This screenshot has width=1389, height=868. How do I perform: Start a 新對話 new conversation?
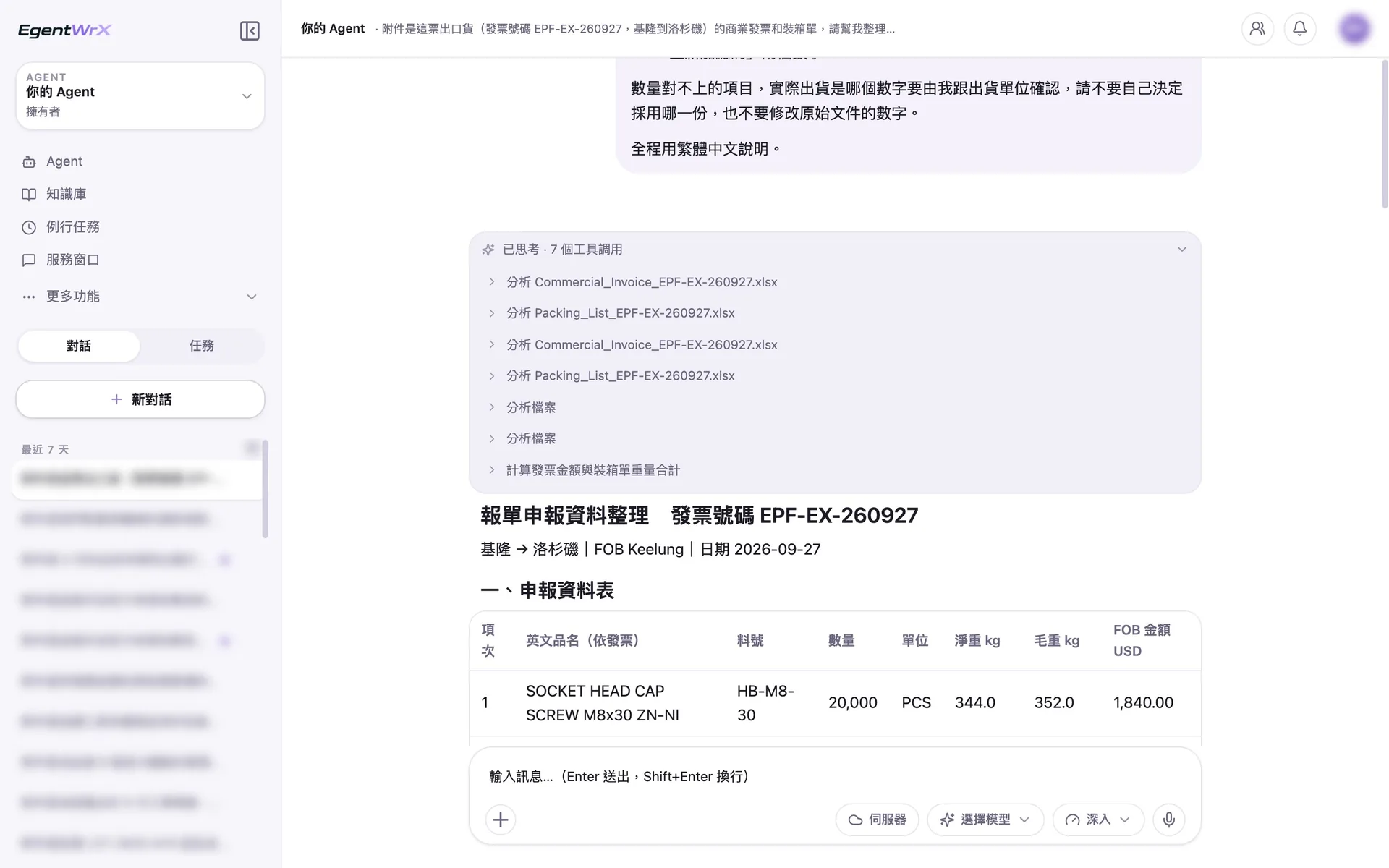140,399
